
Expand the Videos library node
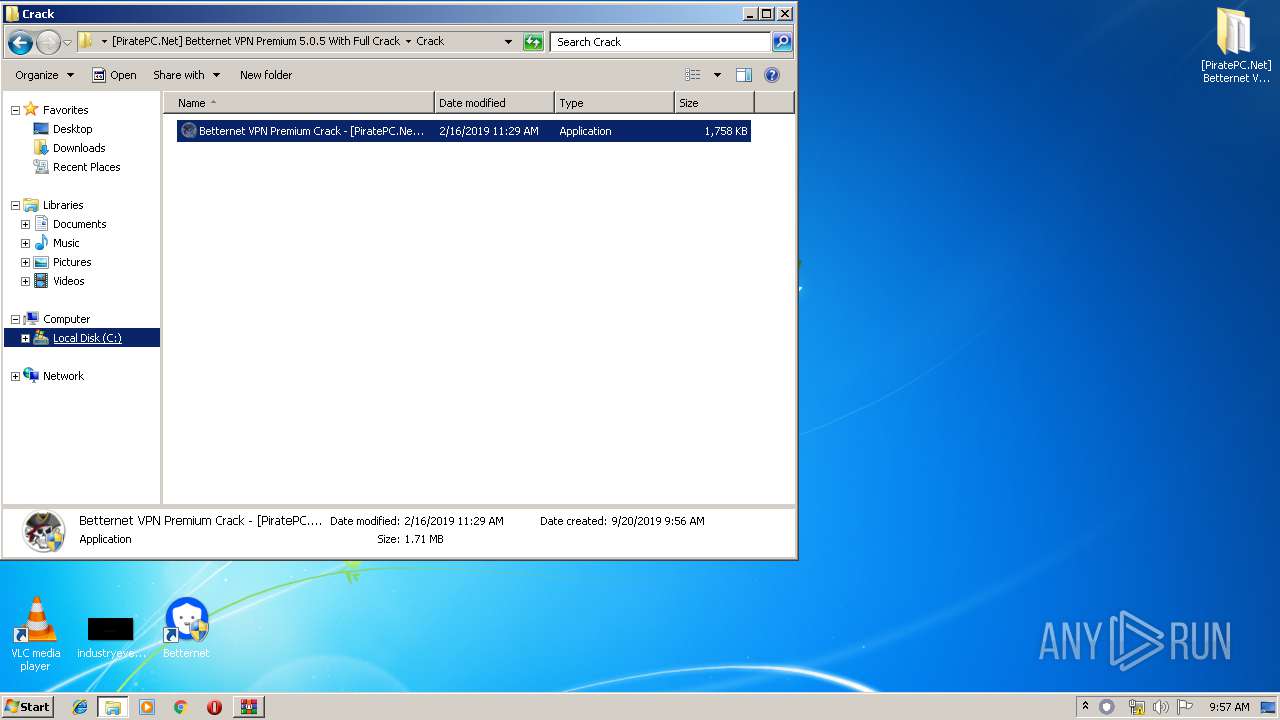pyautogui.click(x=25, y=281)
